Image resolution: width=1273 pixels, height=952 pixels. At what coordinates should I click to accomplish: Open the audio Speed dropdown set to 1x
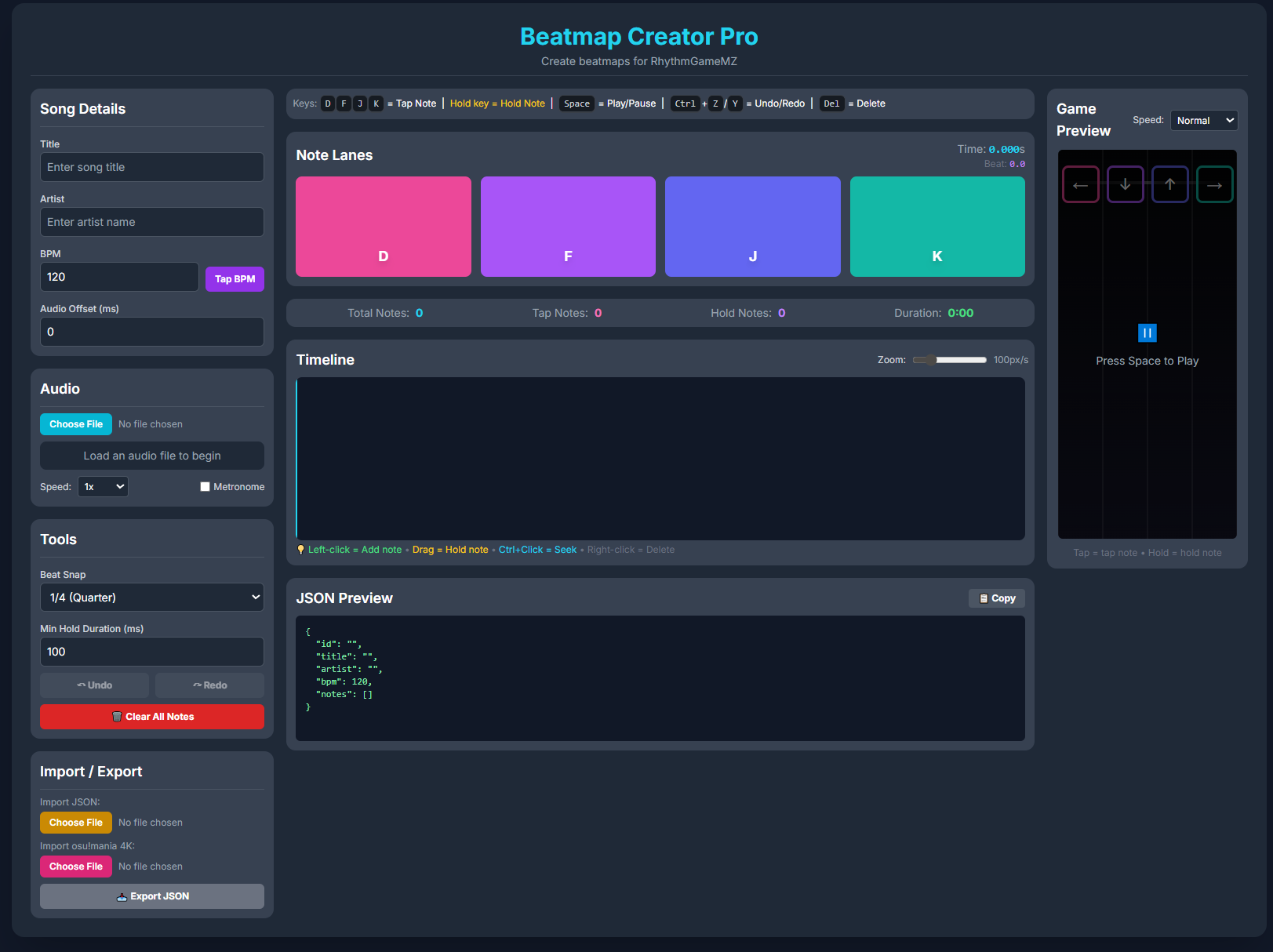tap(103, 486)
